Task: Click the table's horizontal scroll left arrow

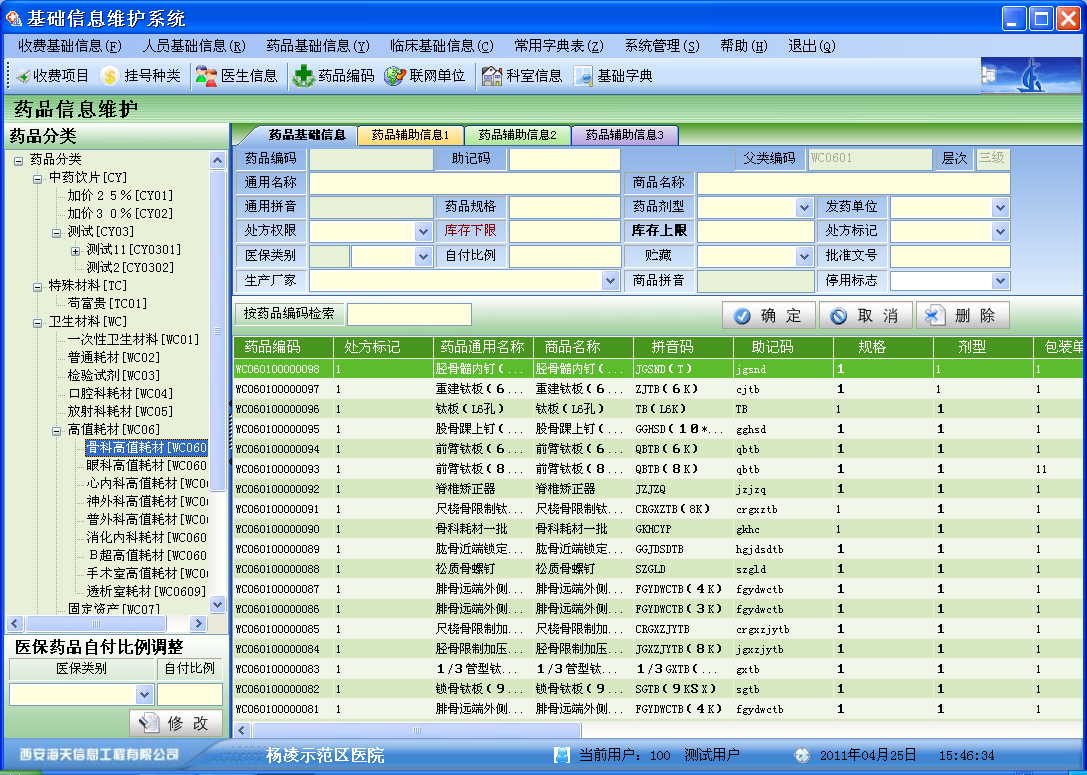Action: (x=242, y=730)
